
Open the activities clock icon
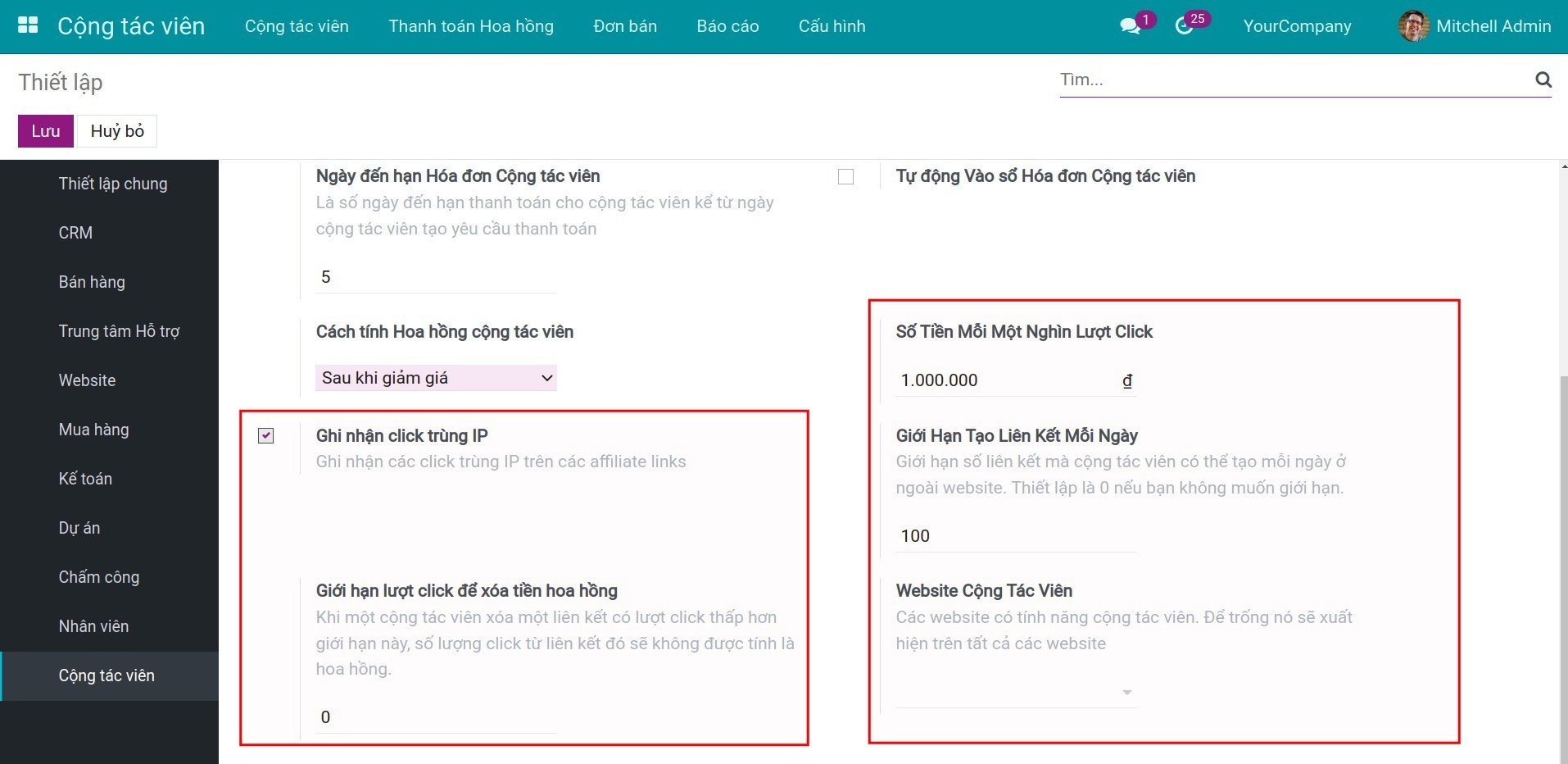(1186, 25)
